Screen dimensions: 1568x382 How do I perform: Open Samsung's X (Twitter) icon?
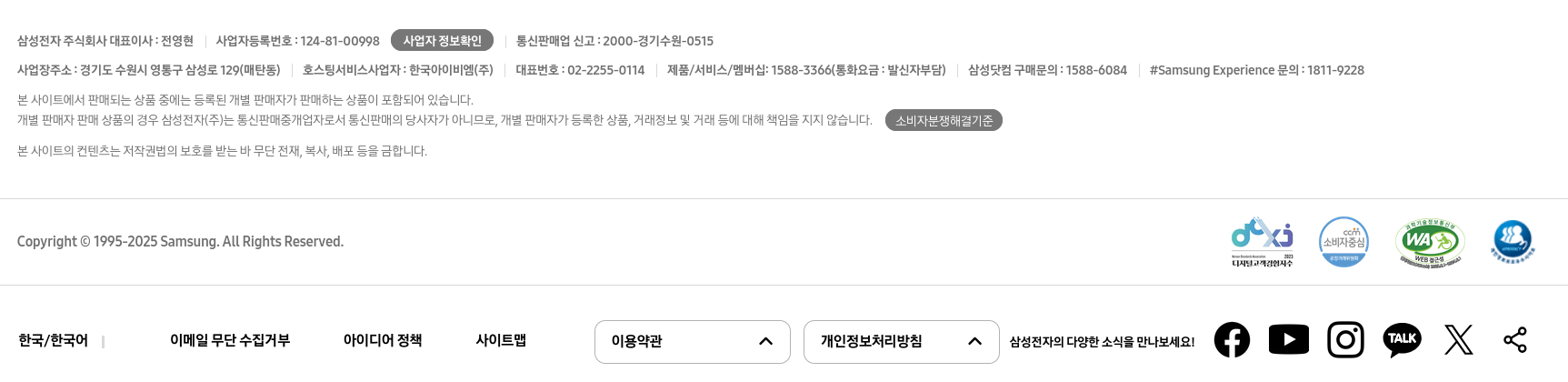coord(1458,340)
